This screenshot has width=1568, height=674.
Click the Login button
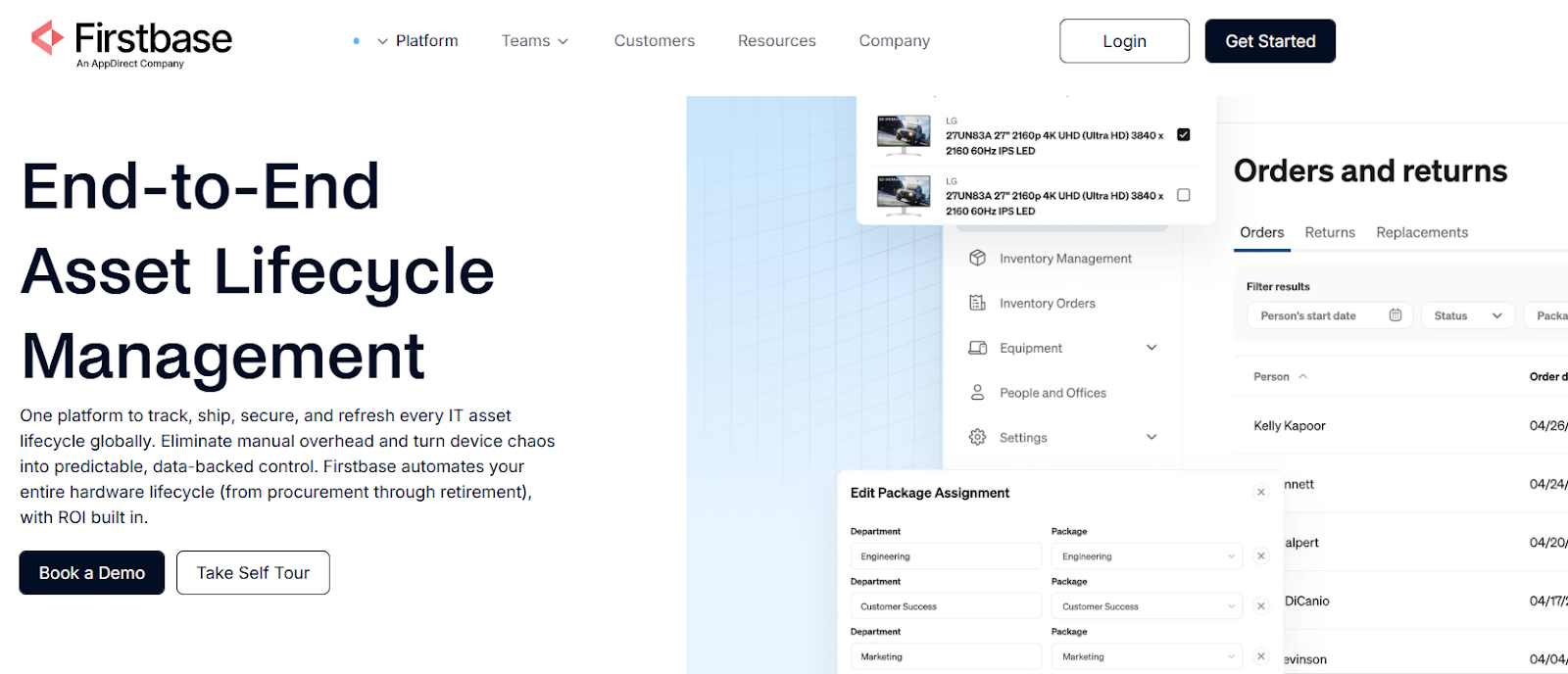(x=1124, y=41)
